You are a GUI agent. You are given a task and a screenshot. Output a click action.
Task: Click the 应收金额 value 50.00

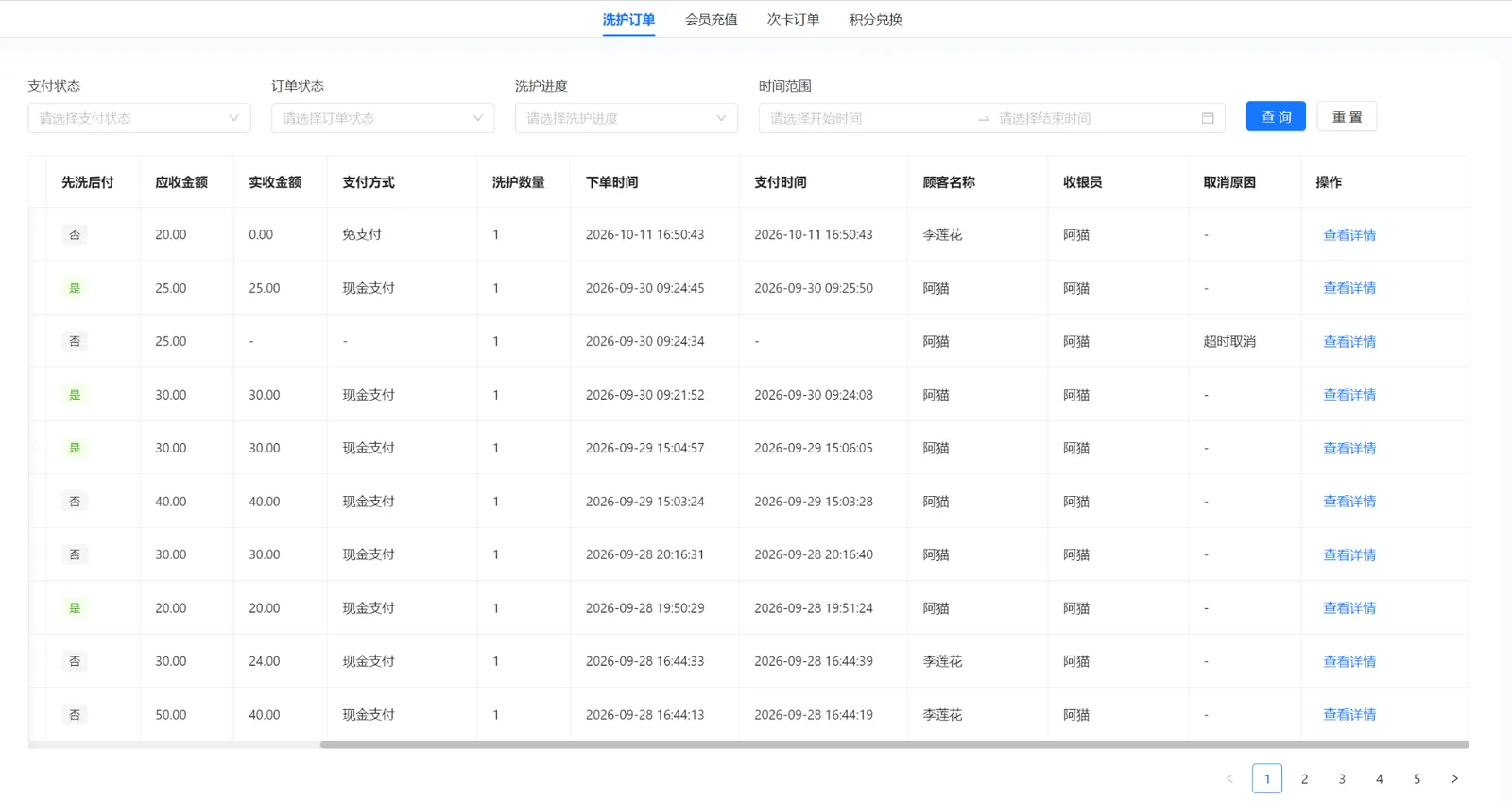click(x=171, y=715)
